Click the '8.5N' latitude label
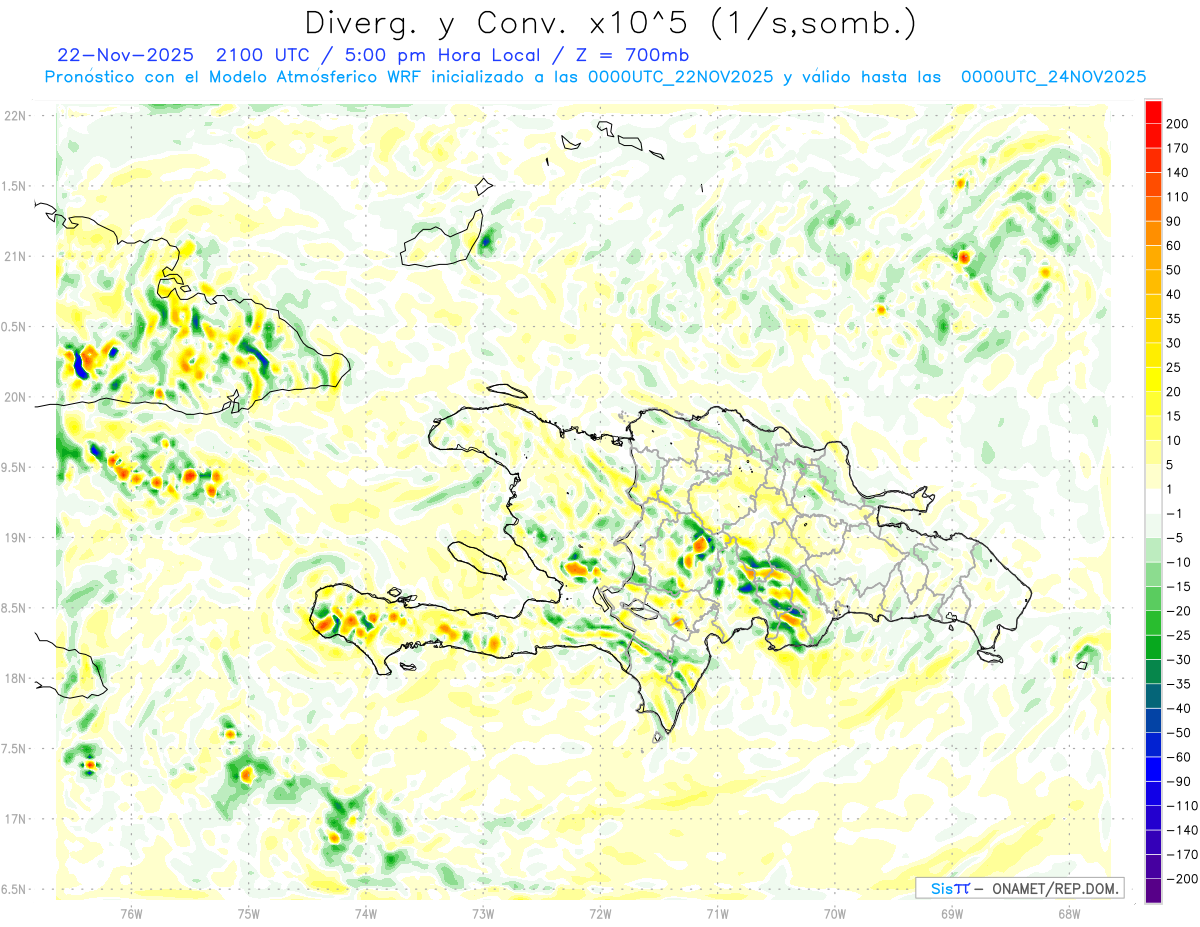This screenshot has height=927, width=1200. point(15,608)
